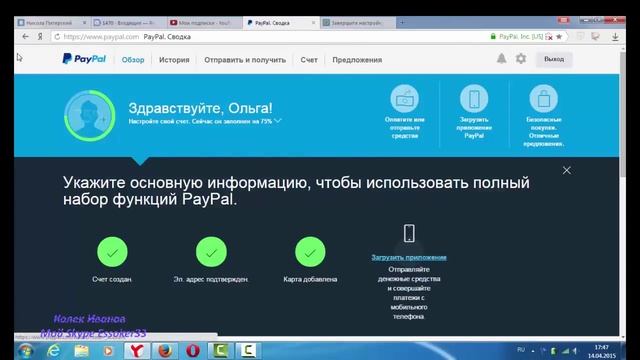The width and height of the screenshot is (640, 360).
Task: Reload the page with the refresh icon
Action: 57,37
